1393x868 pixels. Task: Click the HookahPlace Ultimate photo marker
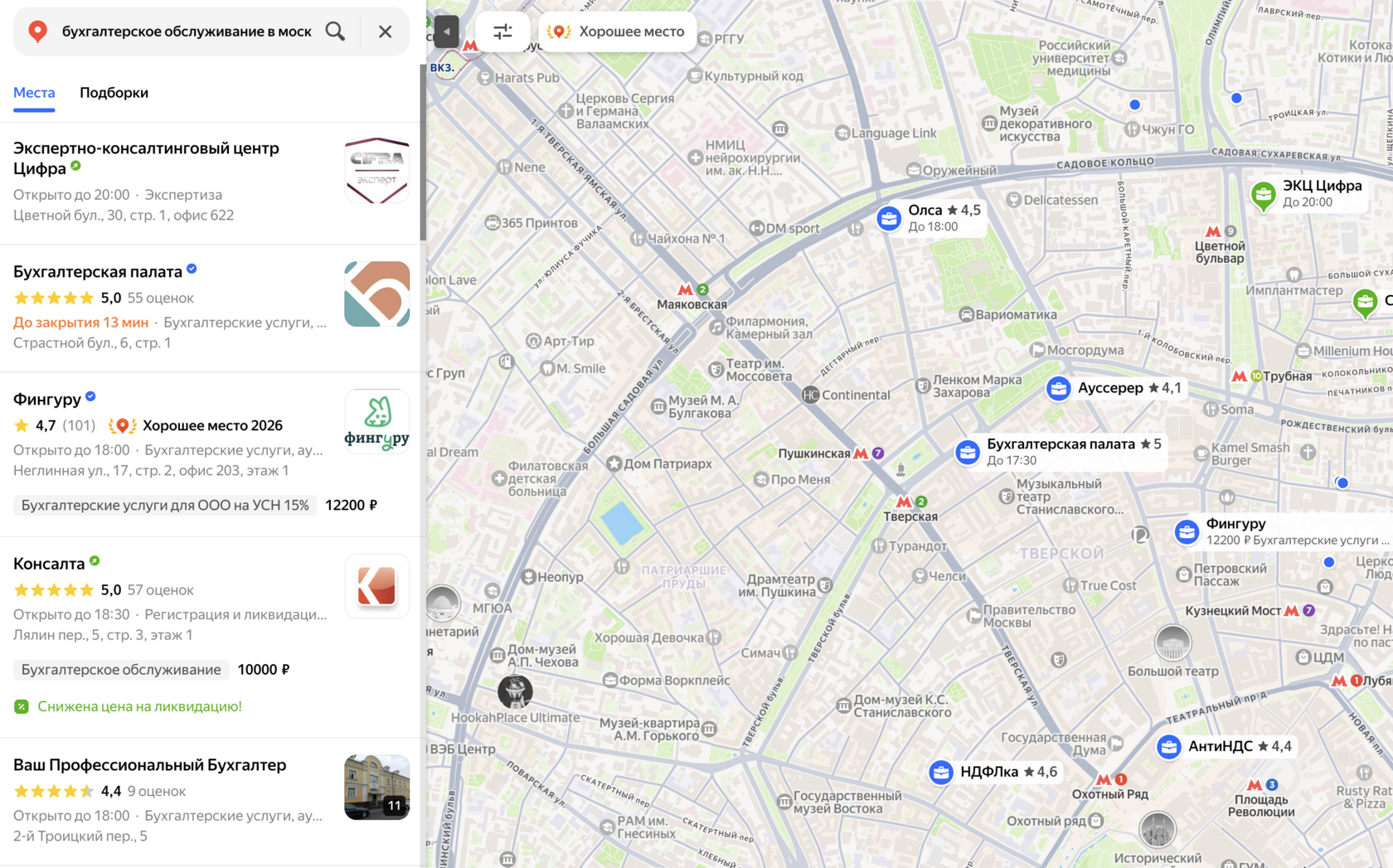[x=515, y=691]
